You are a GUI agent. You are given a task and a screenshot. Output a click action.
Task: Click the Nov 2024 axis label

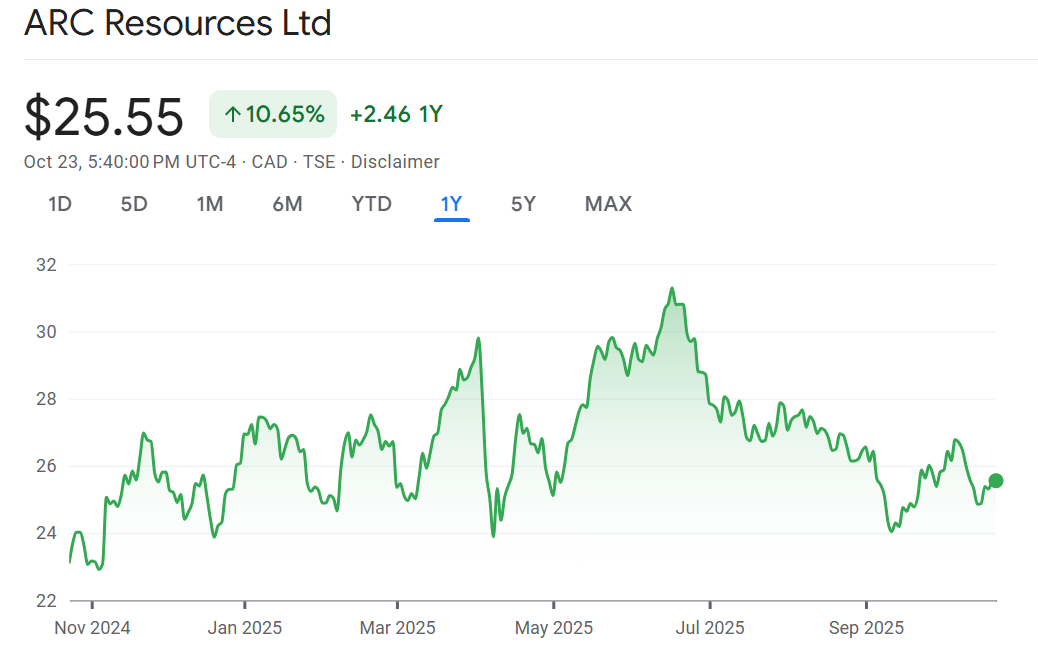coord(92,628)
